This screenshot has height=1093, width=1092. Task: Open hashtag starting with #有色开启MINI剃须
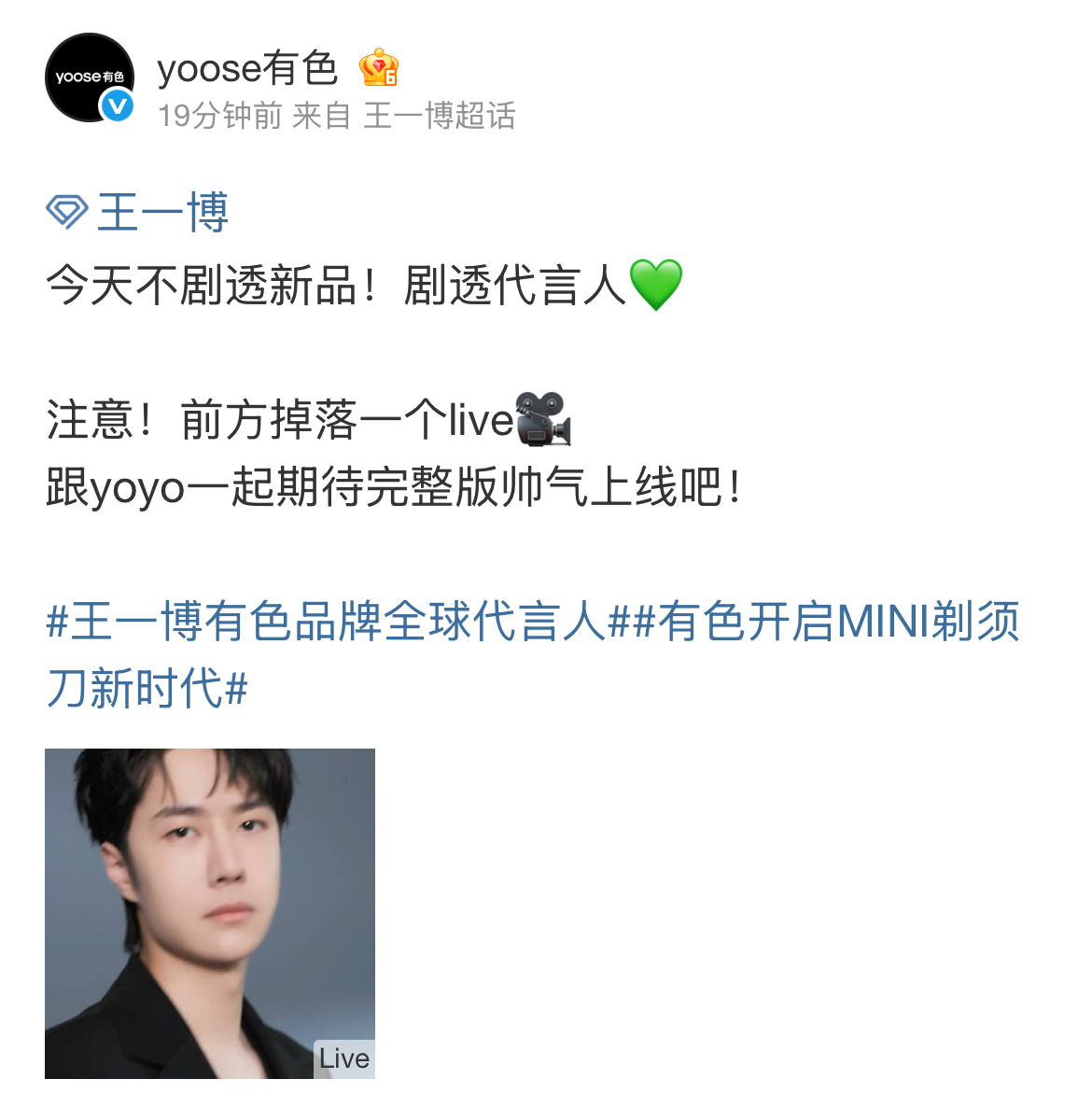coord(826,621)
